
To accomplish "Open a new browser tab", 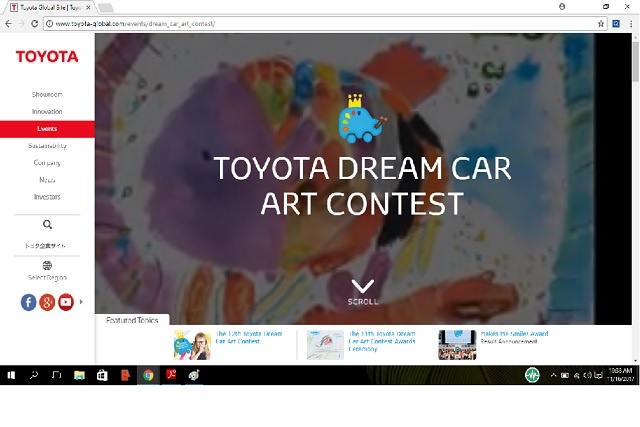I will point(106,8).
